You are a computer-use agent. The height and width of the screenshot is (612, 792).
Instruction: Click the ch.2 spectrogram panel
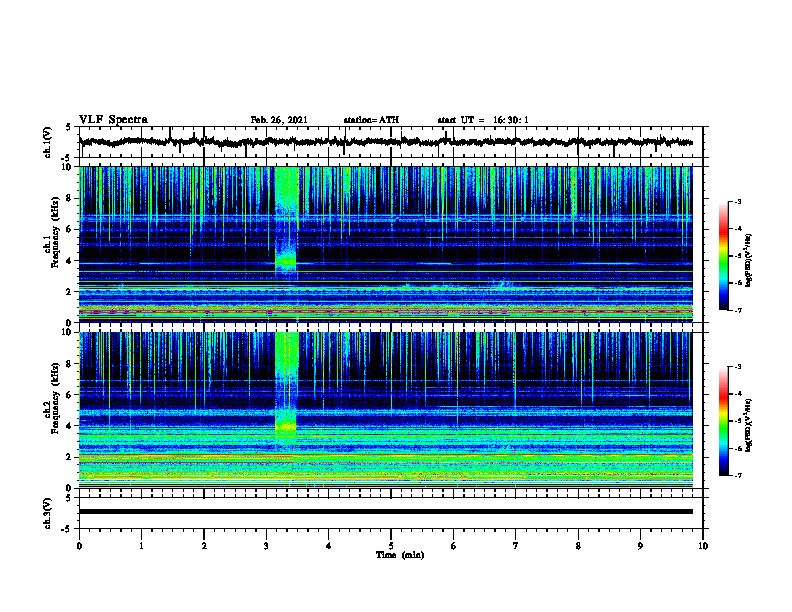(x=385, y=410)
